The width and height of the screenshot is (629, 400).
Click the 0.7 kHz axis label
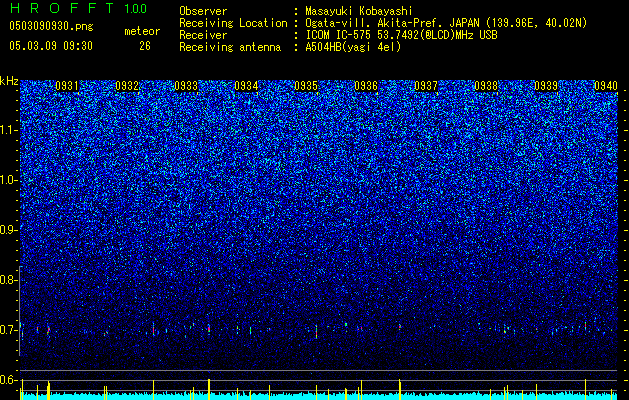(x=8, y=330)
